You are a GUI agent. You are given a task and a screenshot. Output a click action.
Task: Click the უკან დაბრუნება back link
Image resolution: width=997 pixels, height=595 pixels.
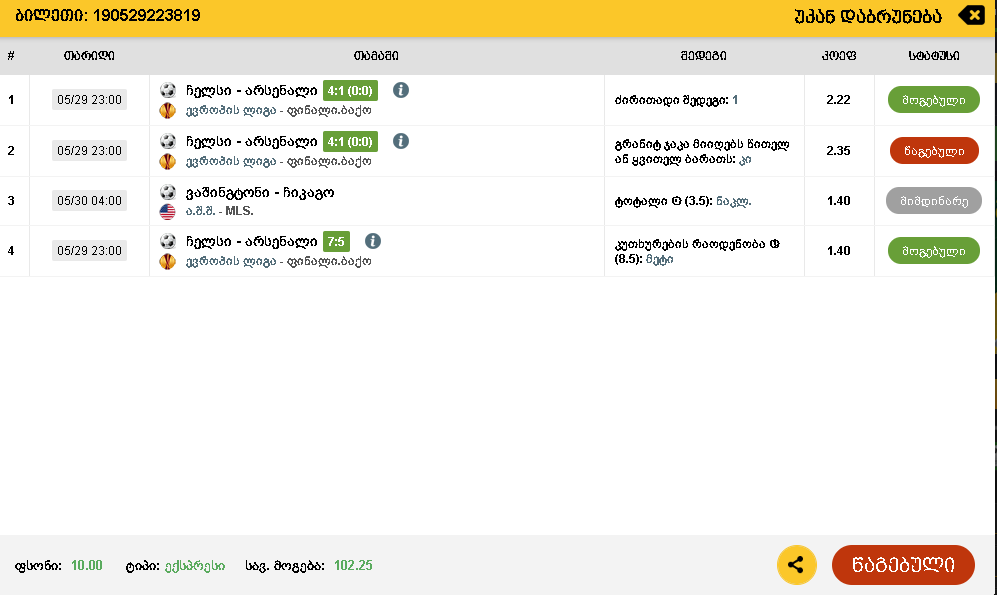pyautogui.click(x=867, y=16)
